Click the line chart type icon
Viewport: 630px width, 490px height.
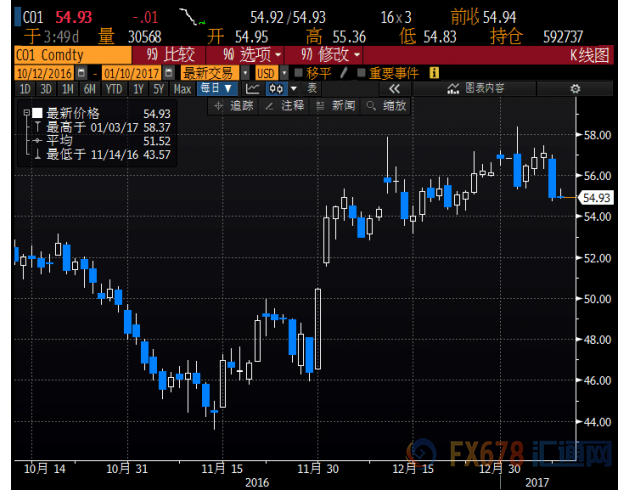click(x=252, y=89)
